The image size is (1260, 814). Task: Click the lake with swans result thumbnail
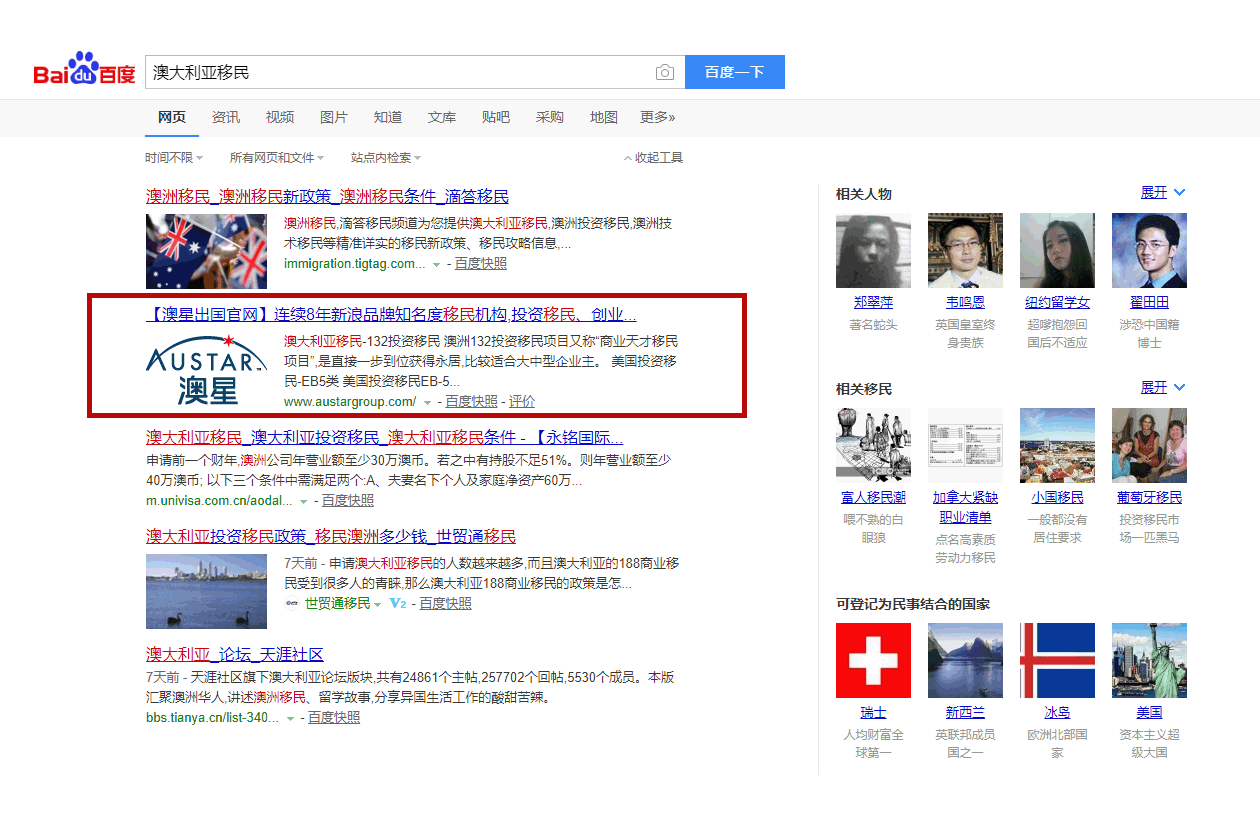click(206, 591)
